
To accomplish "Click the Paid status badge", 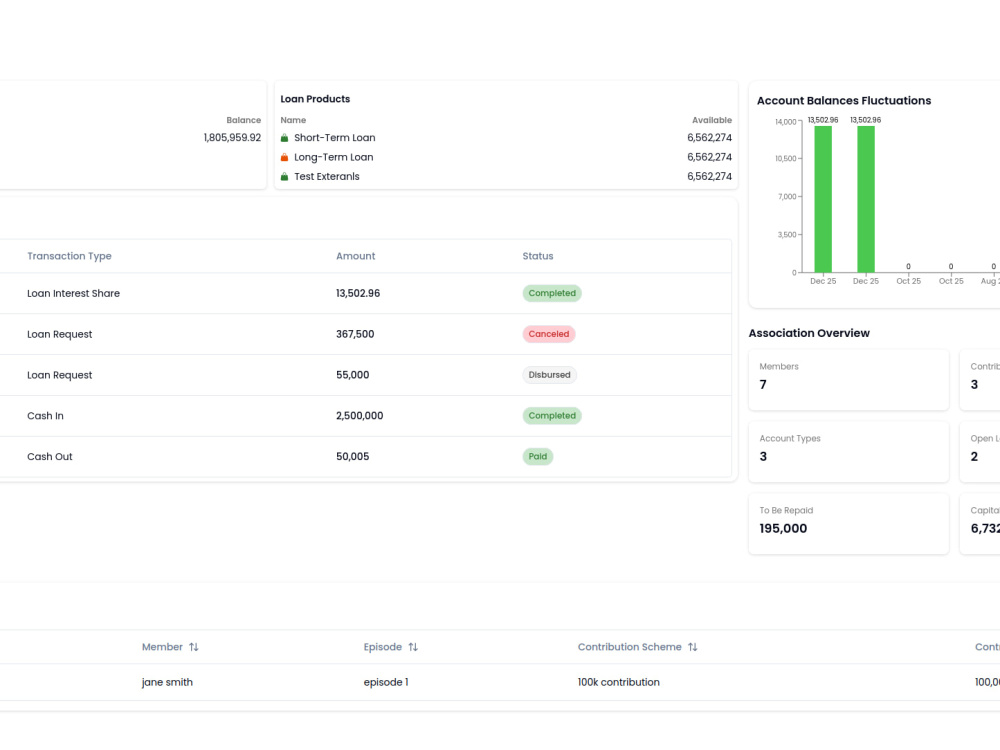I will click(538, 457).
